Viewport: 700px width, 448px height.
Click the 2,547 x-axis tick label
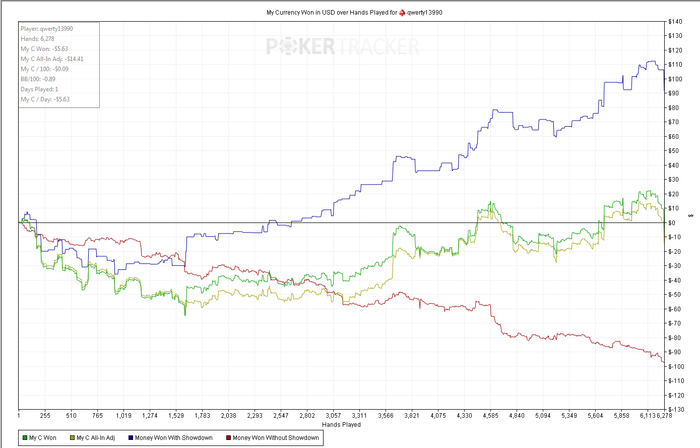coord(281,415)
